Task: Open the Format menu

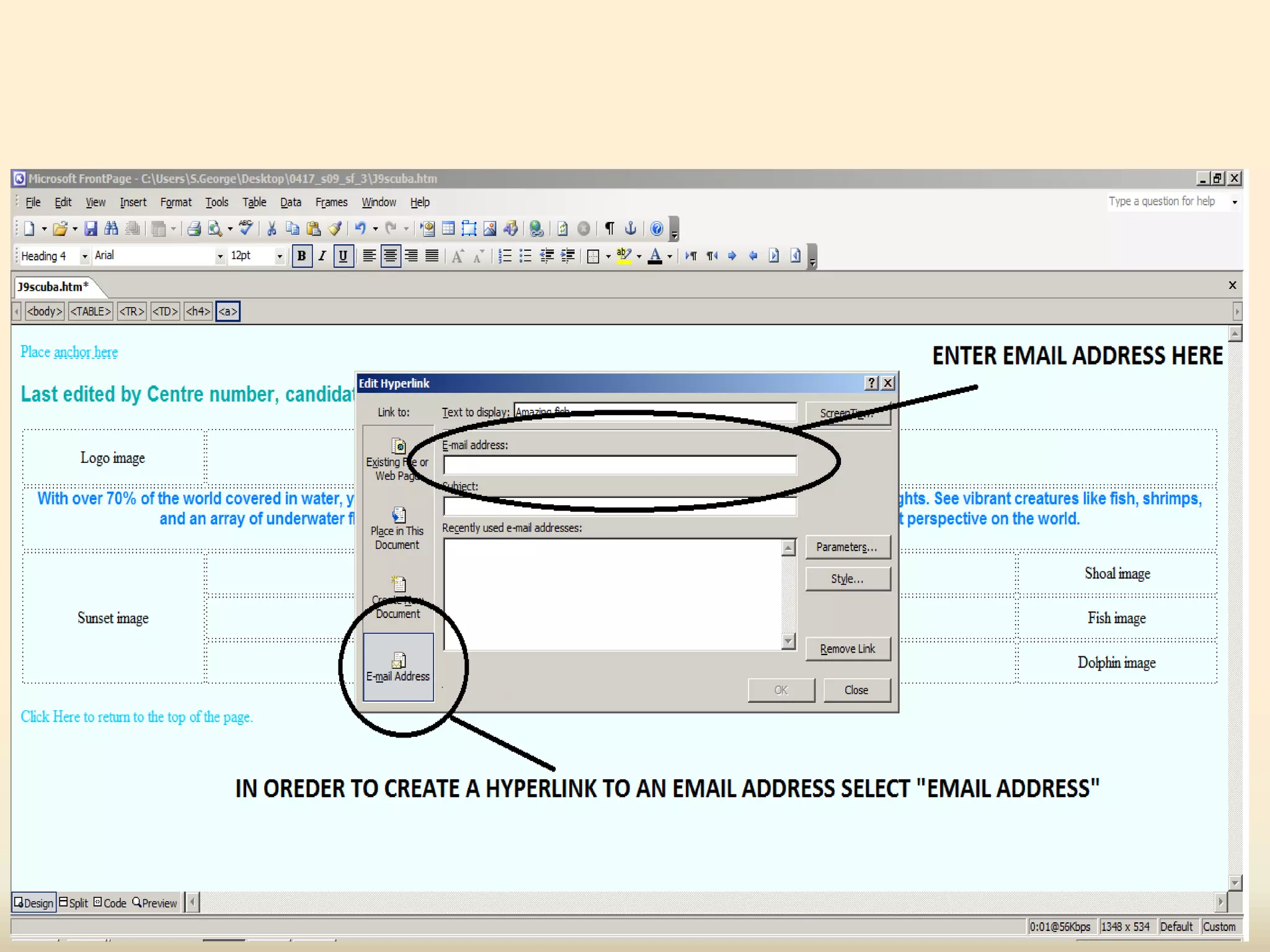Action: (175, 202)
